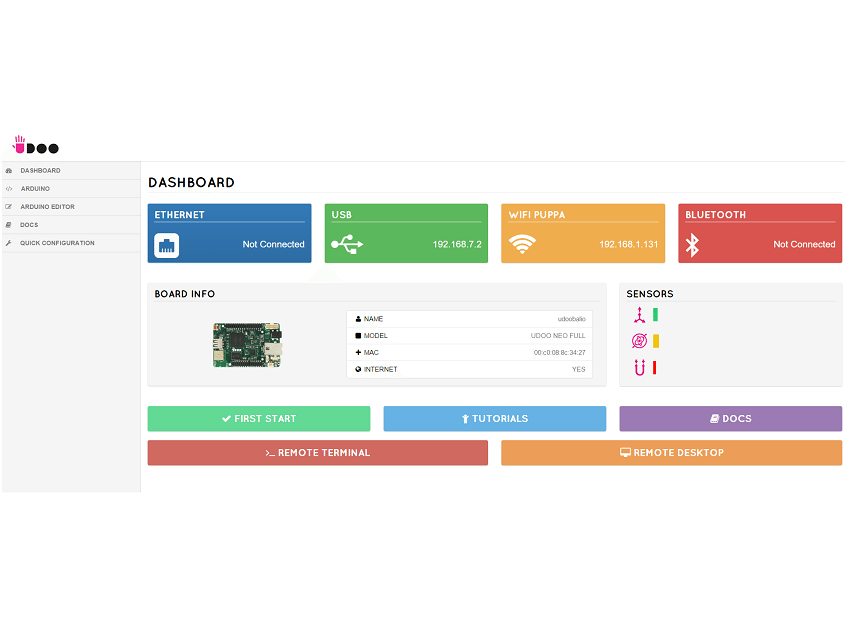Click the Sensors panel heading

[x=650, y=294]
